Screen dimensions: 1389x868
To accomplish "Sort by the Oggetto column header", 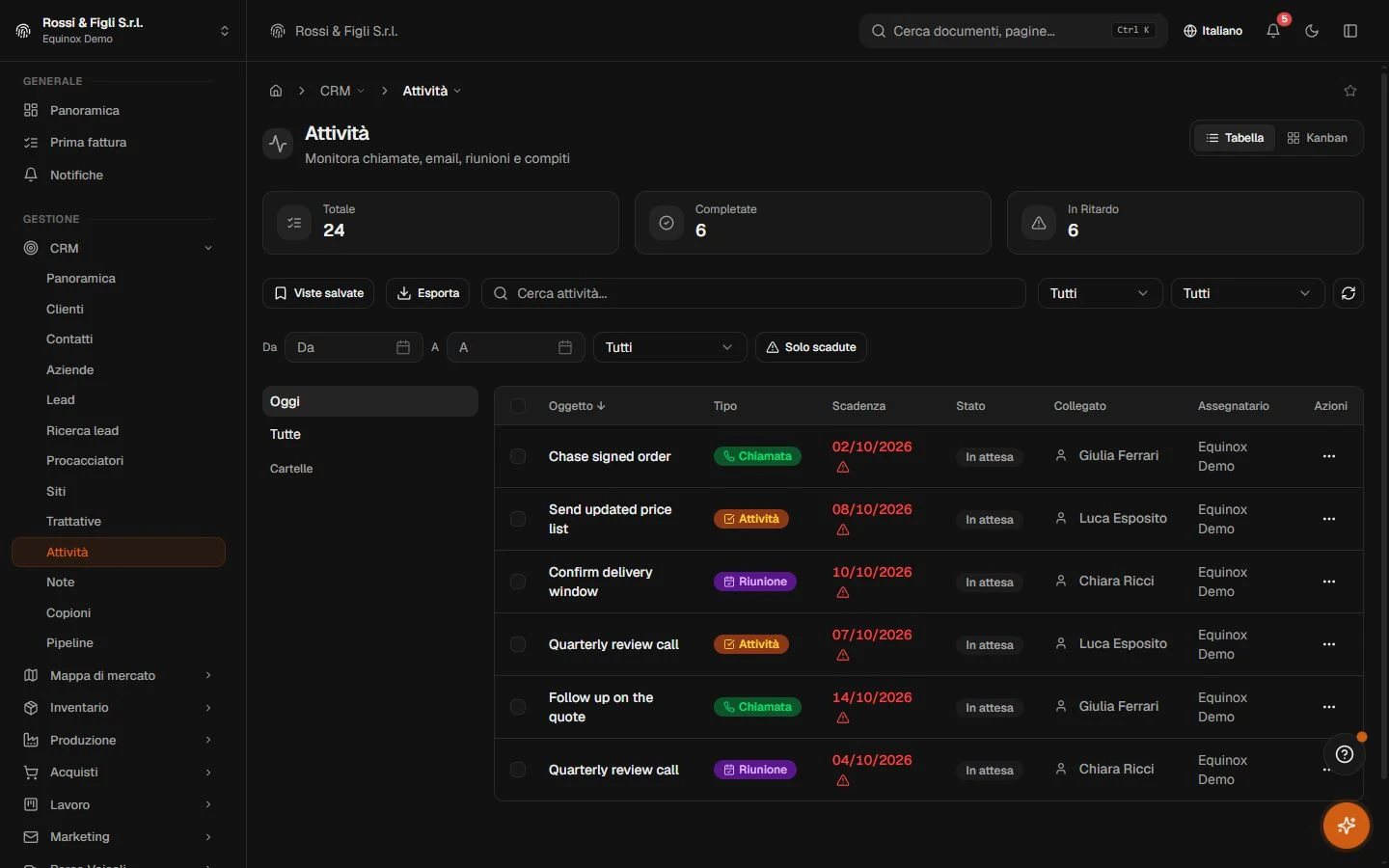I will coord(577,406).
